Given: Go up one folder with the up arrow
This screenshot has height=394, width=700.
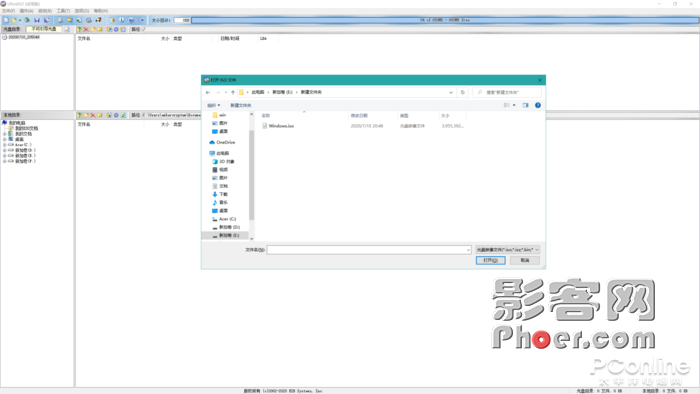Looking at the screenshot, I should [233, 92].
